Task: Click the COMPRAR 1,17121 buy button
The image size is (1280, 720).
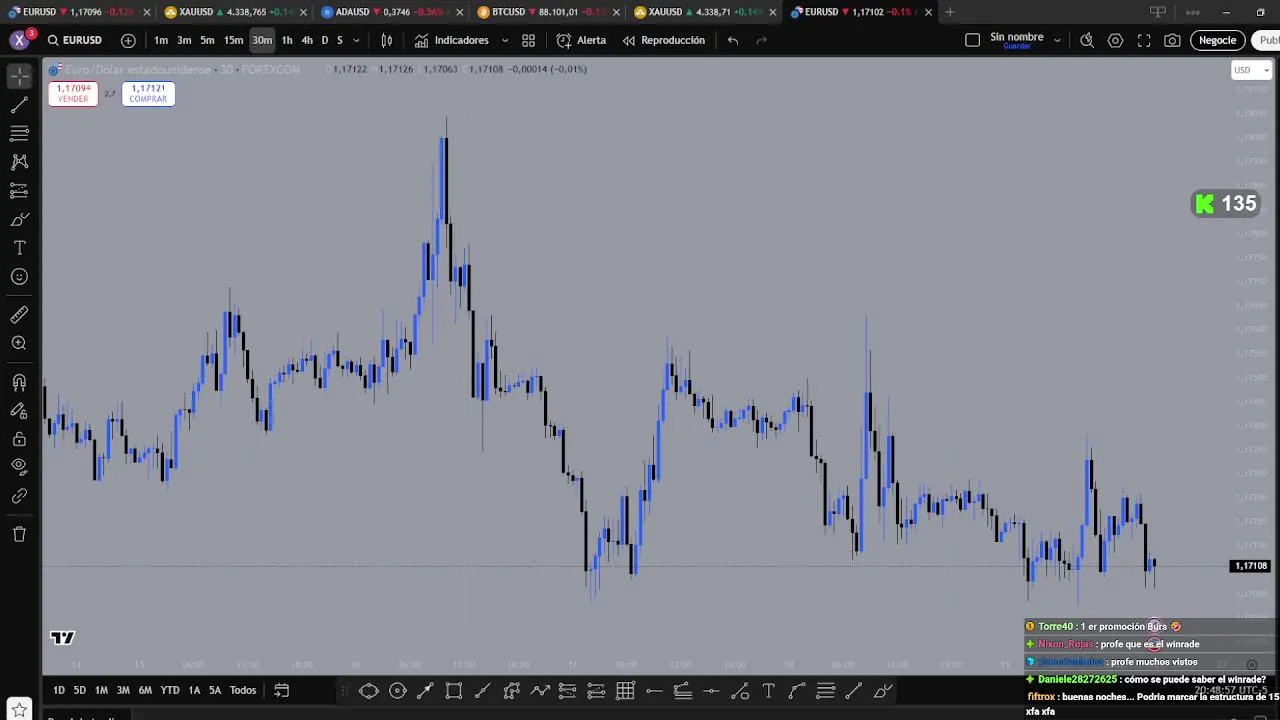Action: coord(148,93)
